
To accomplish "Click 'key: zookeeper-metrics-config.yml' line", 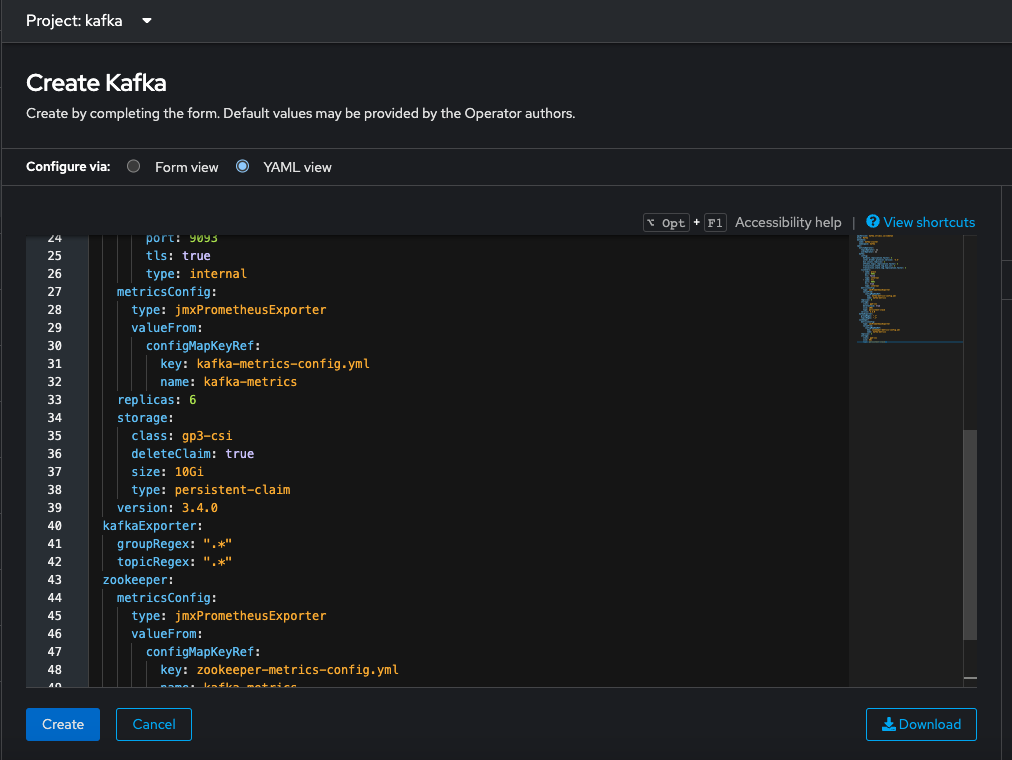I will (279, 670).
